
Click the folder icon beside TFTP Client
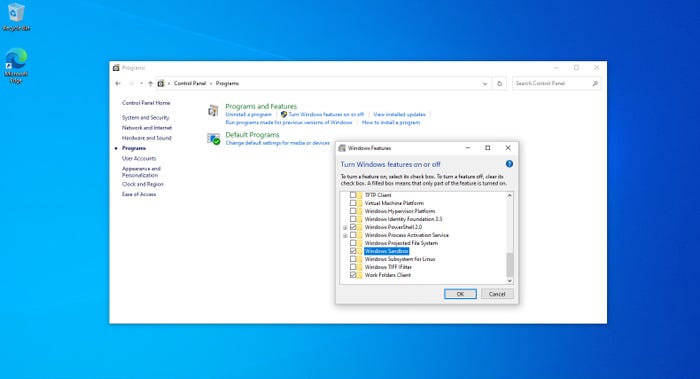[x=359, y=195]
